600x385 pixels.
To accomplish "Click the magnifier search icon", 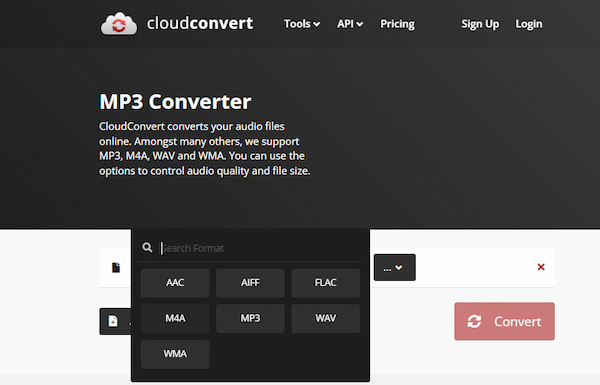I will point(147,248).
